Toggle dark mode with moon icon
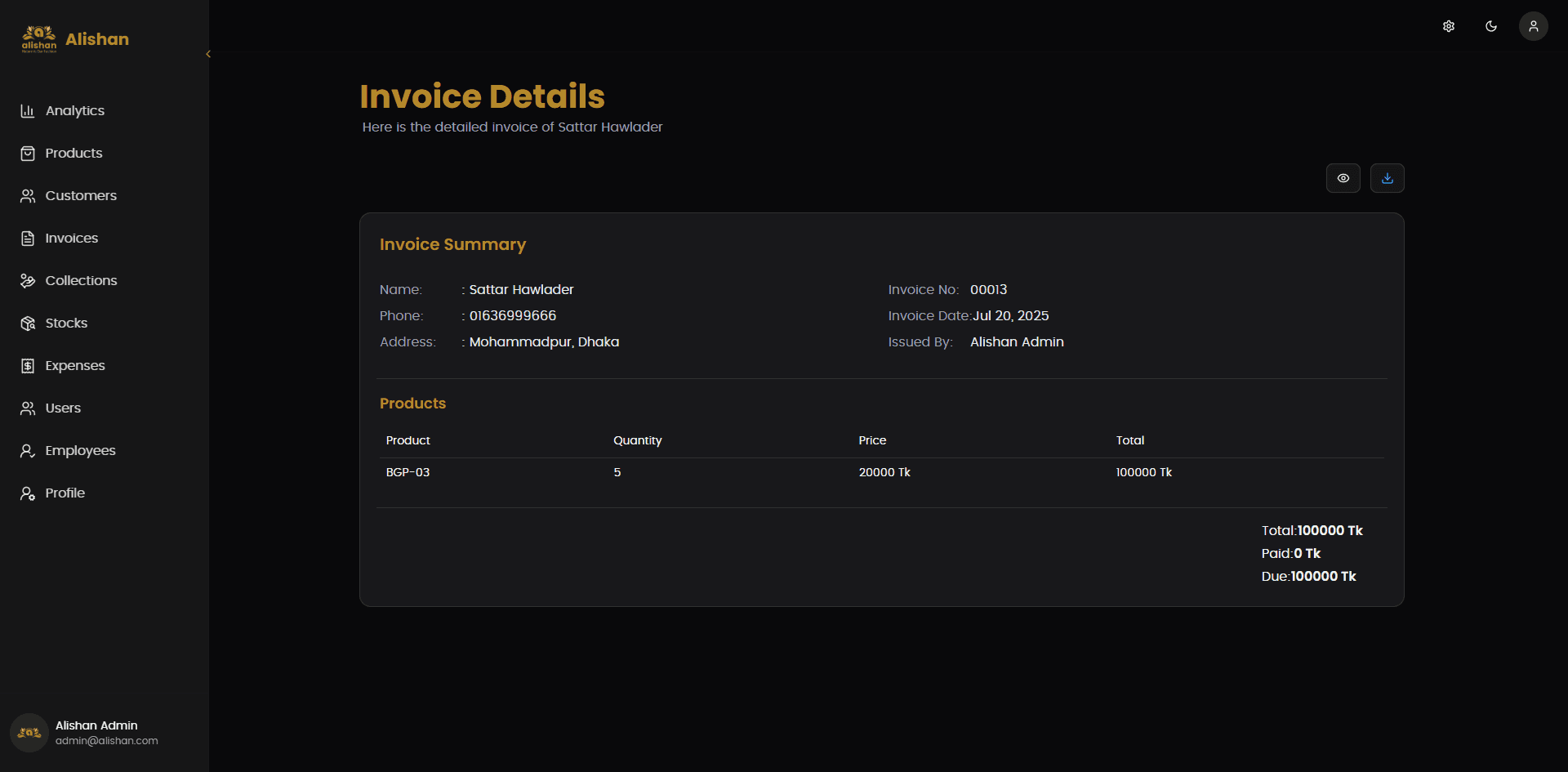Viewport: 1568px width, 772px height. click(x=1491, y=26)
